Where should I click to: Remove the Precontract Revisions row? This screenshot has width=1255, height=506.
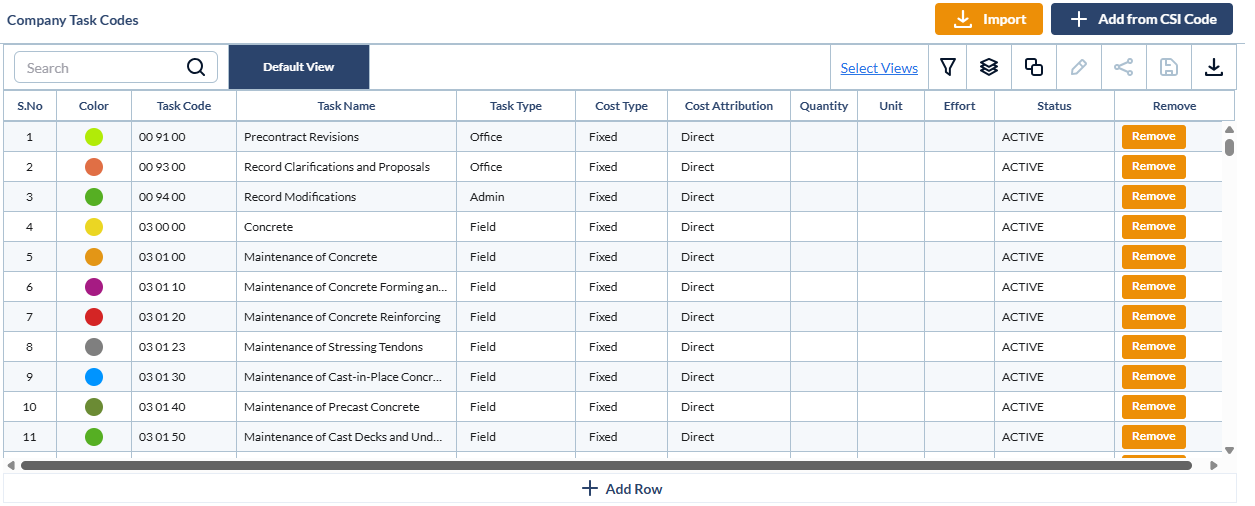point(1153,137)
